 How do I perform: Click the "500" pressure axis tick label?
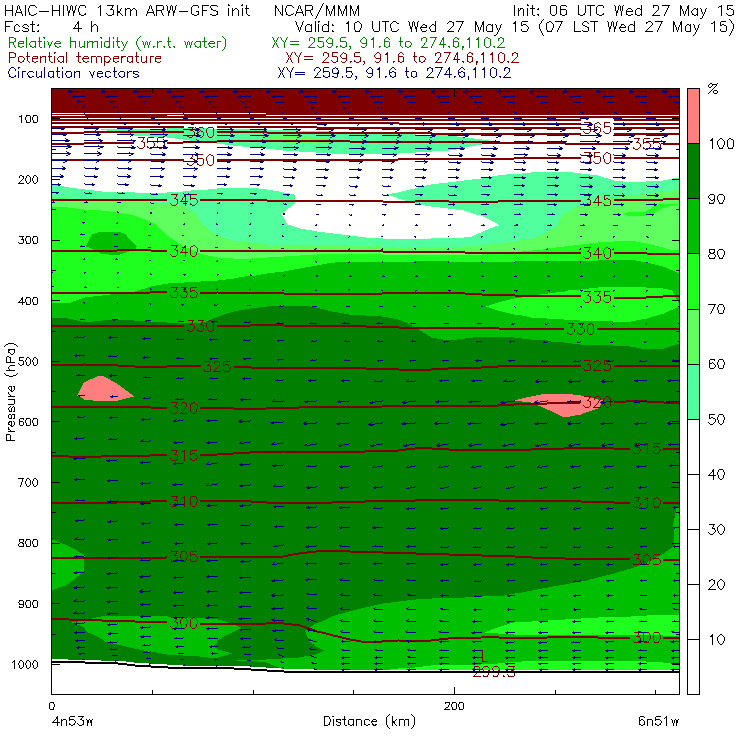(28, 362)
